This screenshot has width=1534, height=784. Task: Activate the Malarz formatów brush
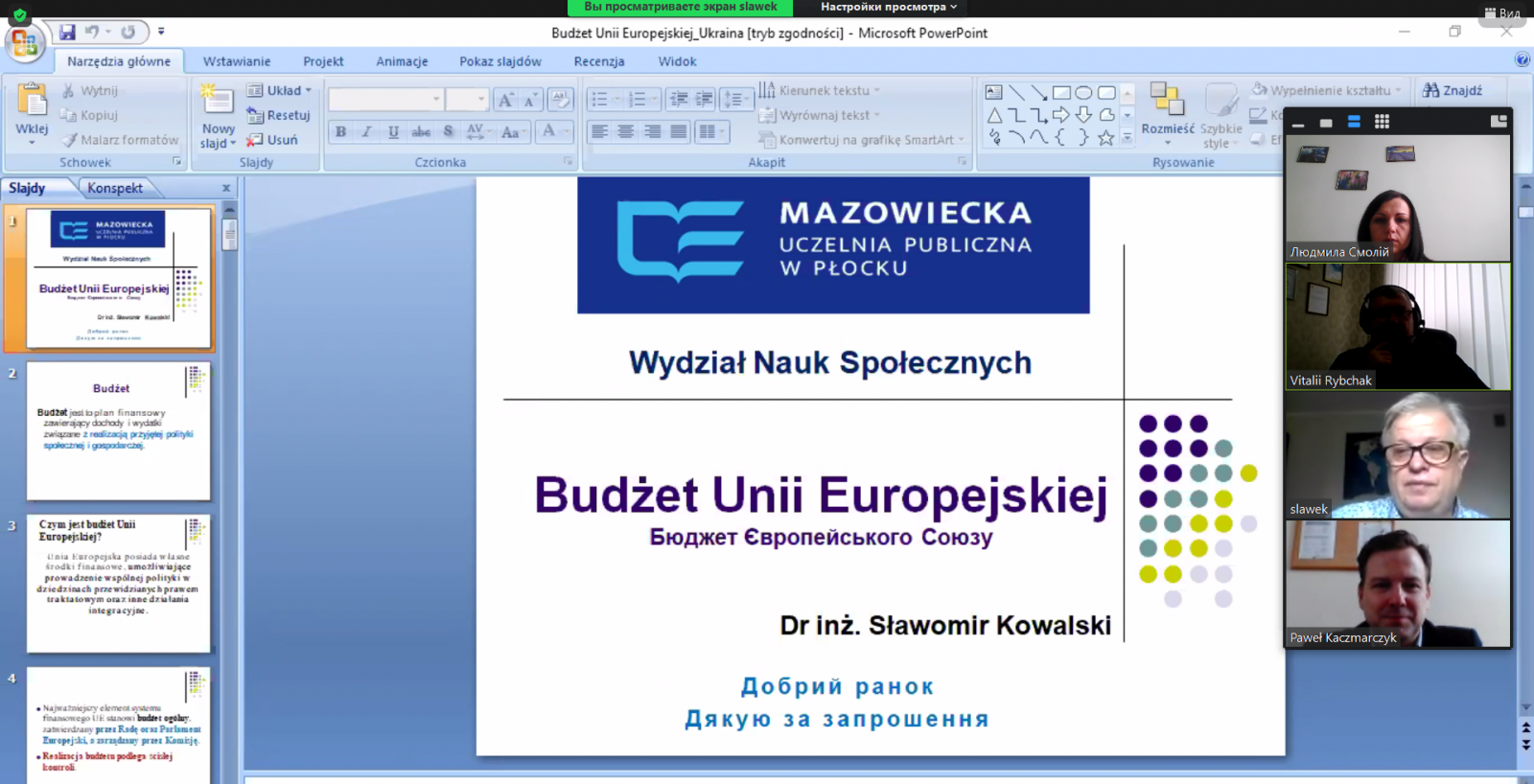point(120,140)
